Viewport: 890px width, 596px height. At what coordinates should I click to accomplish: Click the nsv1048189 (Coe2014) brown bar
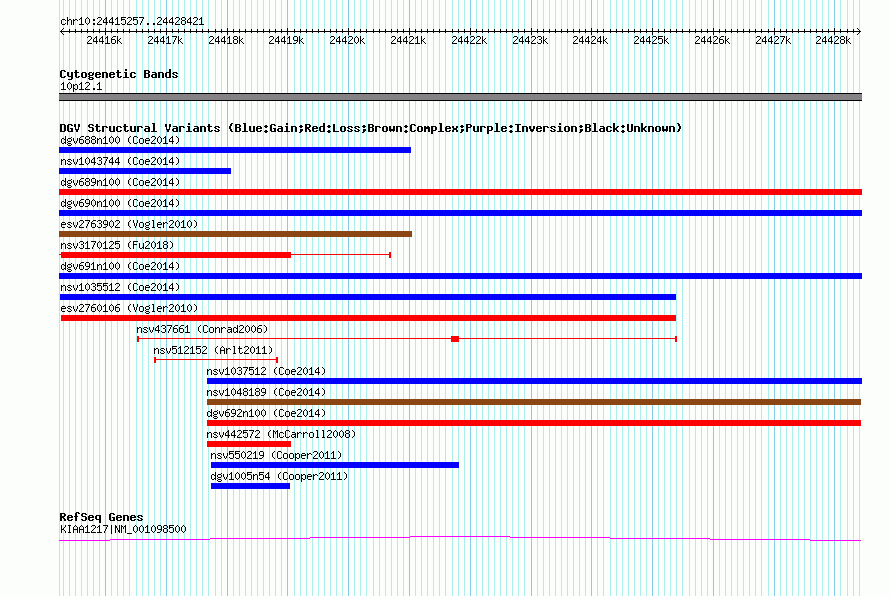coord(534,402)
